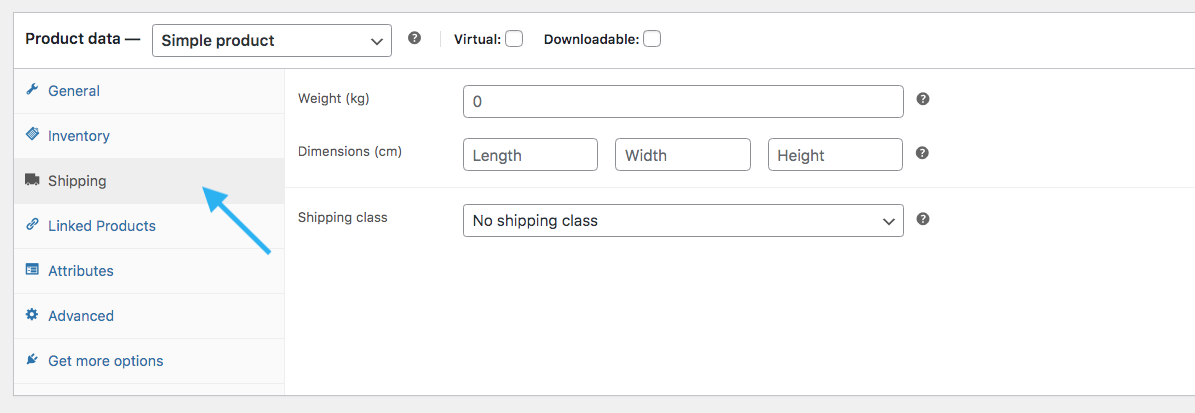Click the help icon next to Shipping class
Screen dimensions: 1195x413
[x=922, y=219]
